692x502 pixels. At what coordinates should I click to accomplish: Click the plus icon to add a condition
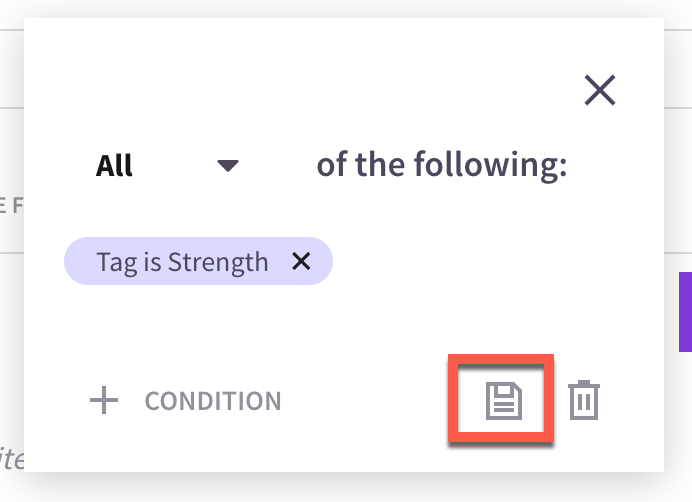tap(104, 400)
